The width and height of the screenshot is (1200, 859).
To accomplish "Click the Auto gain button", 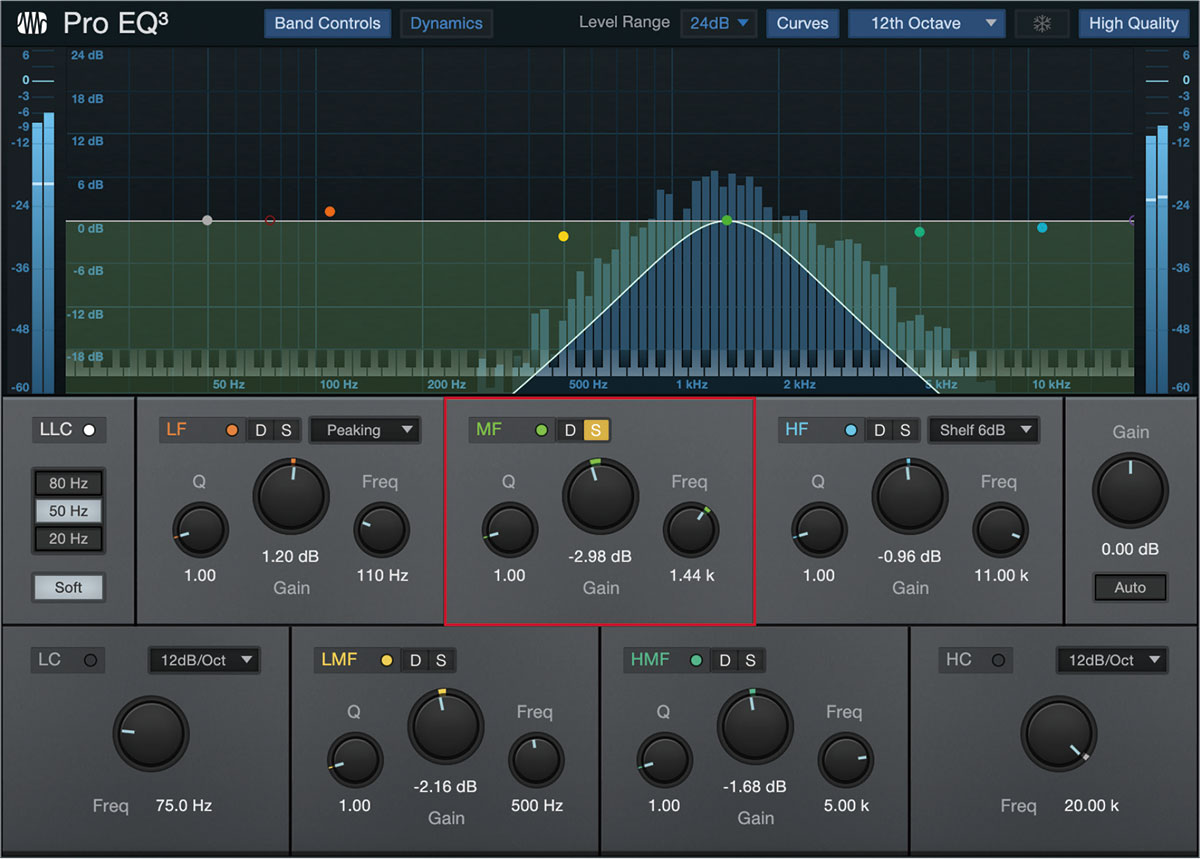I will click(1130, 587).
